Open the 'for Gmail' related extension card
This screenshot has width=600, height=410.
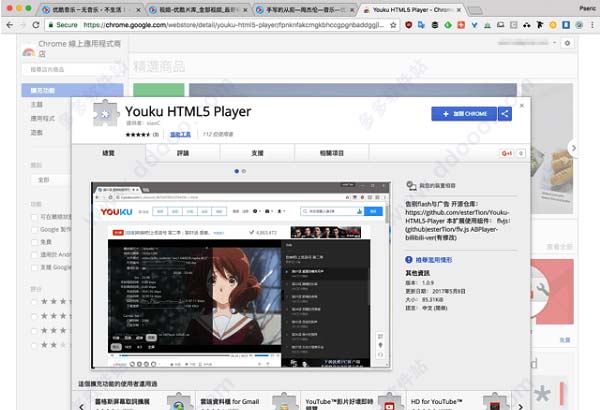[248, 401]
